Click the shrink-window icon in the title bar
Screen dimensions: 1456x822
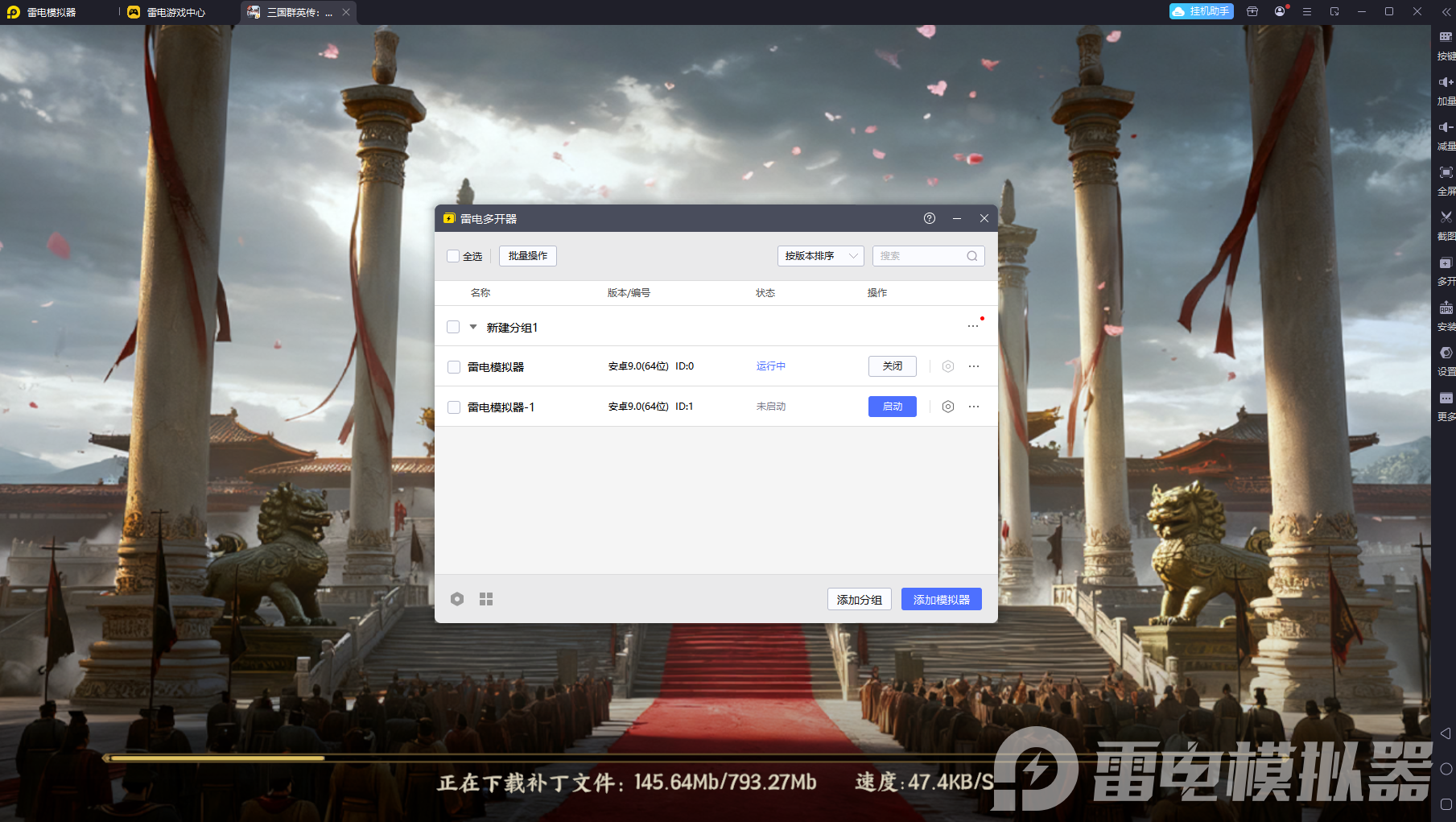pyautogui.click(x=1334, y=12)
